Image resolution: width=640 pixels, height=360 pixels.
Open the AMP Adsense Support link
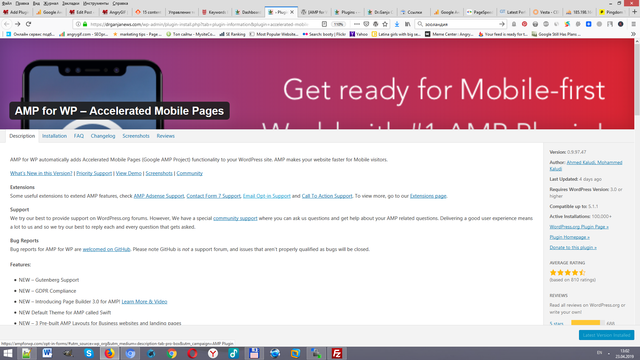point(159,196)
